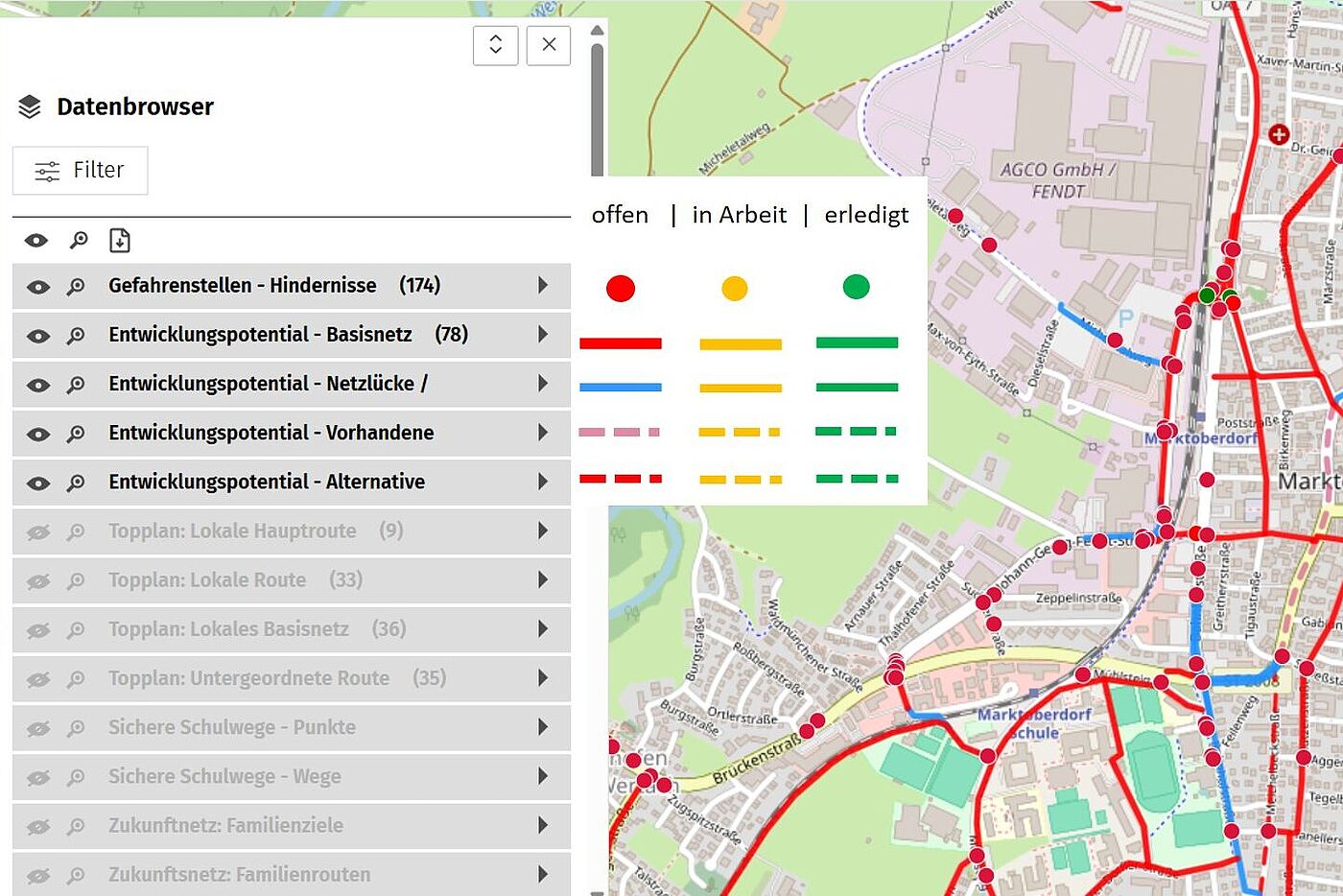Hide the Gefahrenstellen - Hindernisse layer
Image resolution: width=1343 pixels, height=896 pixels.
tap(38, 287)
